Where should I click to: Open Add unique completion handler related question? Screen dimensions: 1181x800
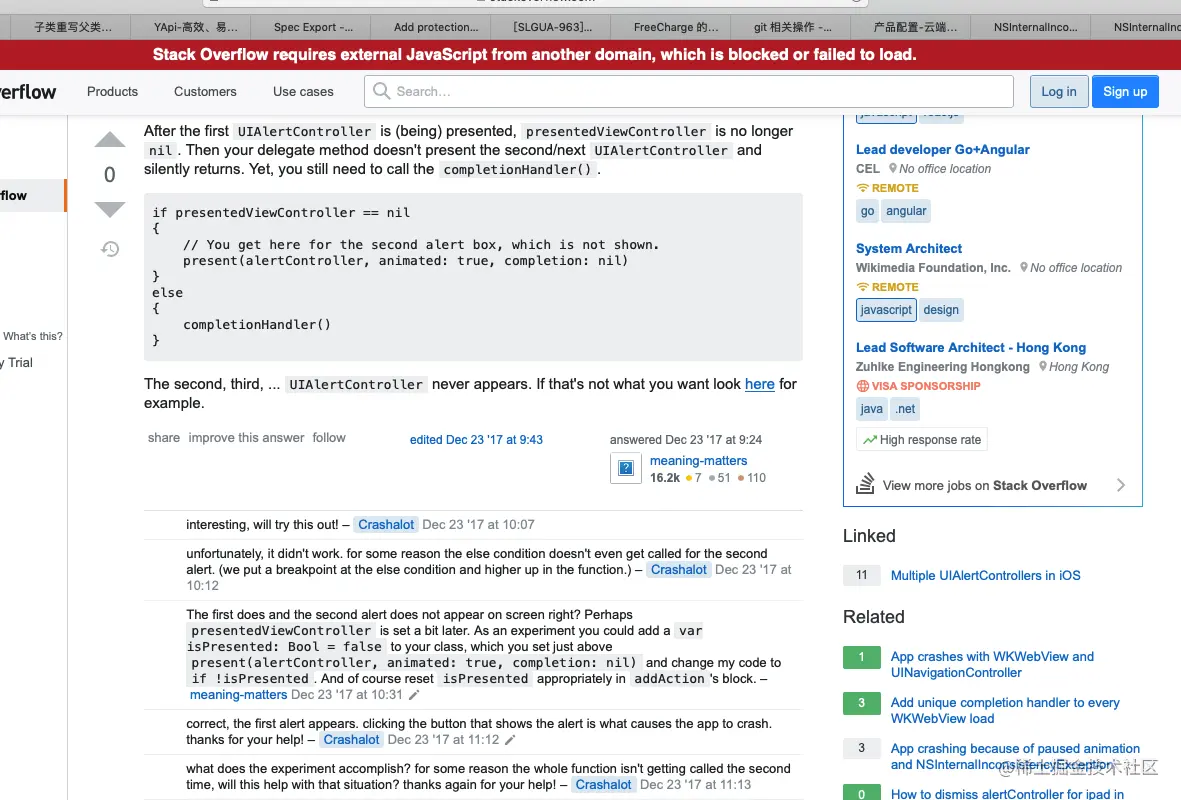click(1005, 710)
